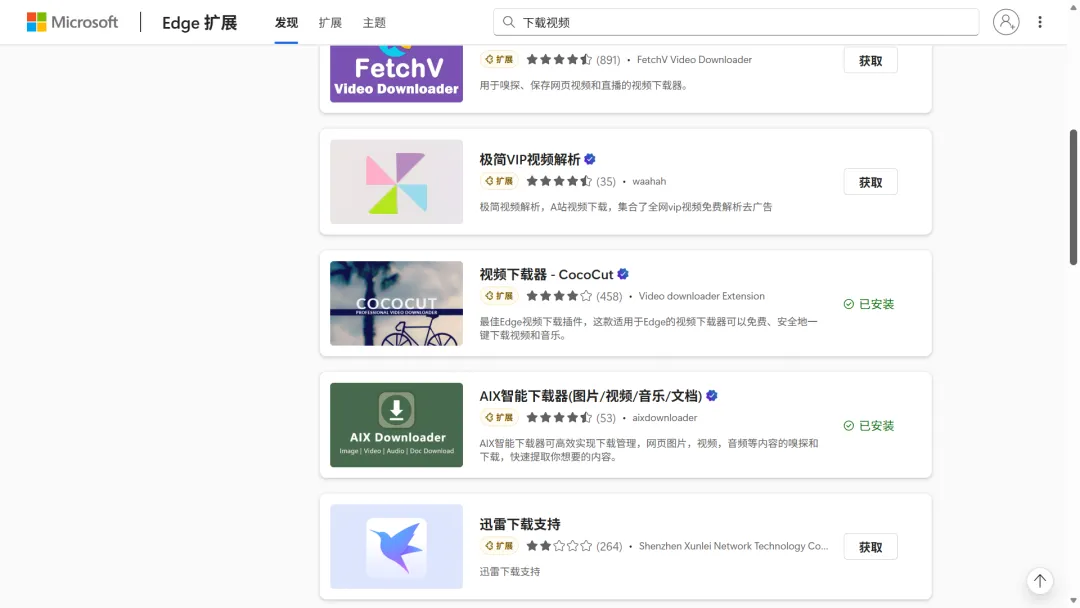Click publisher name aixdownloader
Screen dimensions: 1080x608
(665, 417)
